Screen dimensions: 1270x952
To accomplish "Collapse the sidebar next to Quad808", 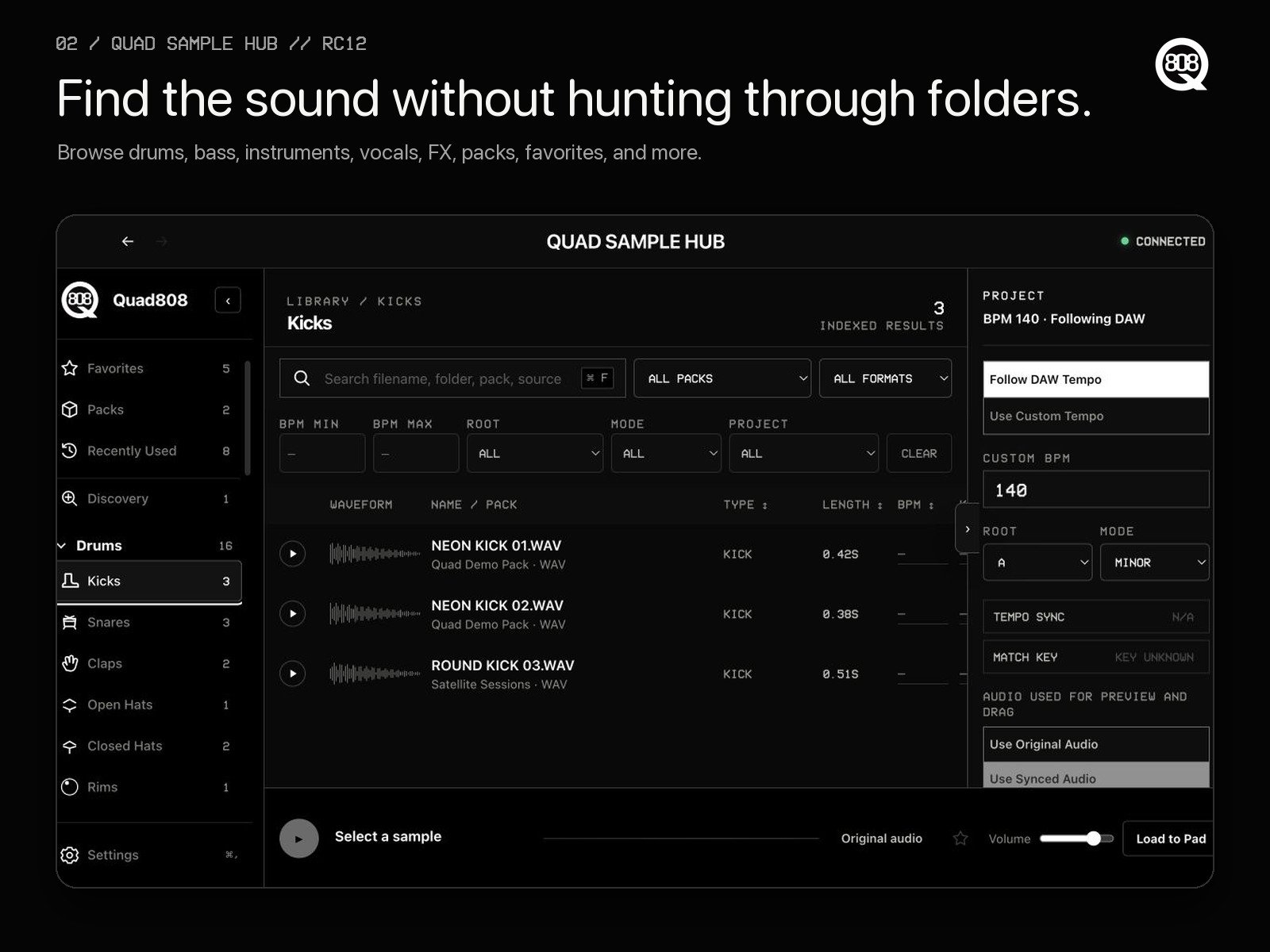I will click(228, 301).
